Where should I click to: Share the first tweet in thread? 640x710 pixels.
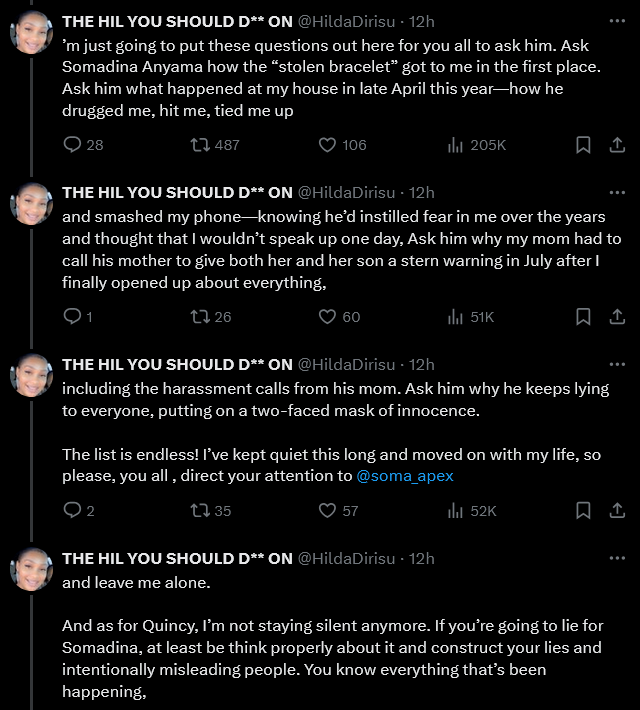tap(617, 145)
